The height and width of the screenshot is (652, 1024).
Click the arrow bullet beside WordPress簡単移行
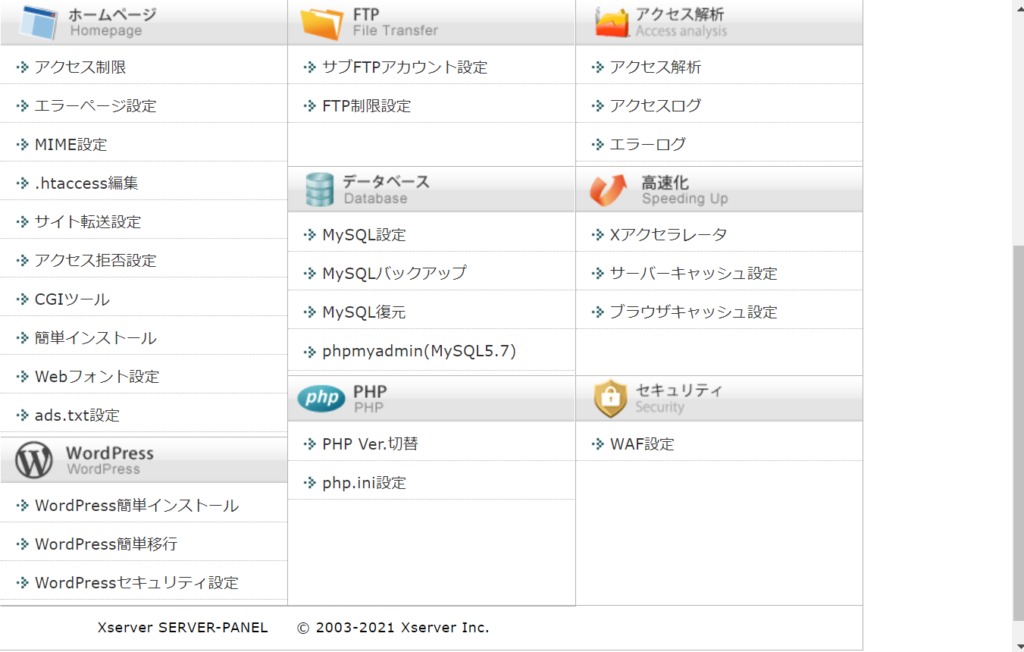pos(23,544)
